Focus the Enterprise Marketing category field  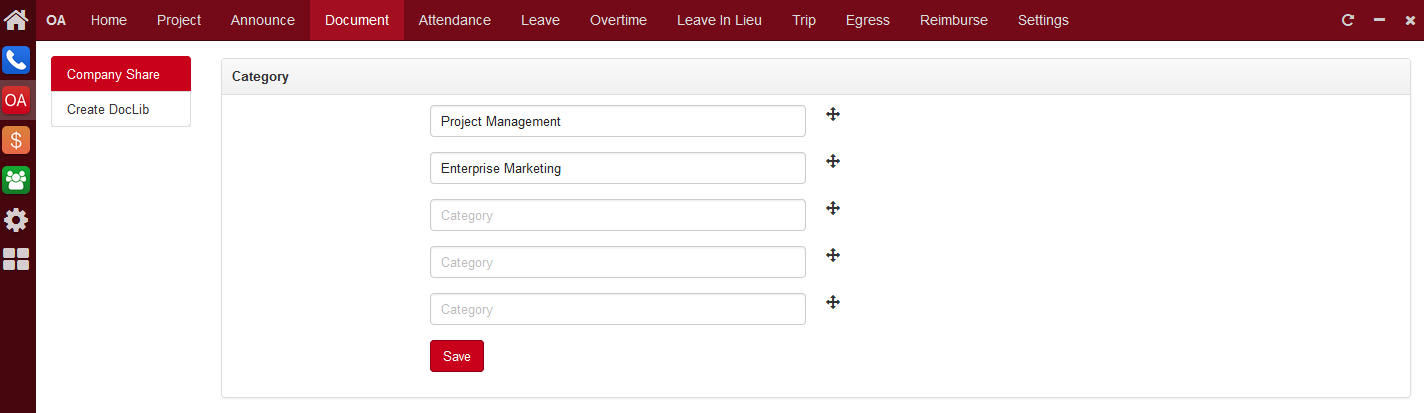pyautogui.click(x=618, y=168)
